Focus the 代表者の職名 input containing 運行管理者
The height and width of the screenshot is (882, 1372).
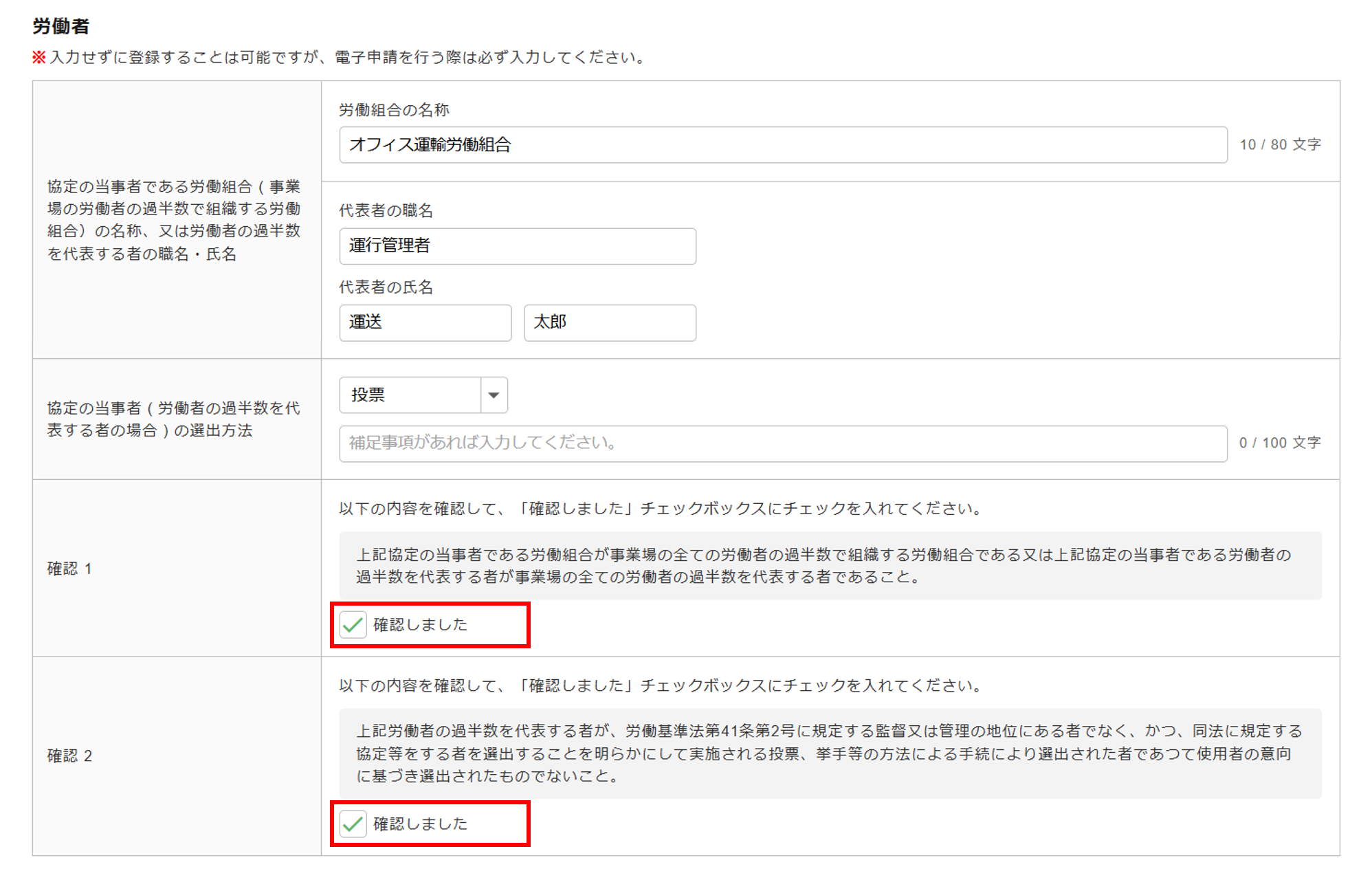517,246
